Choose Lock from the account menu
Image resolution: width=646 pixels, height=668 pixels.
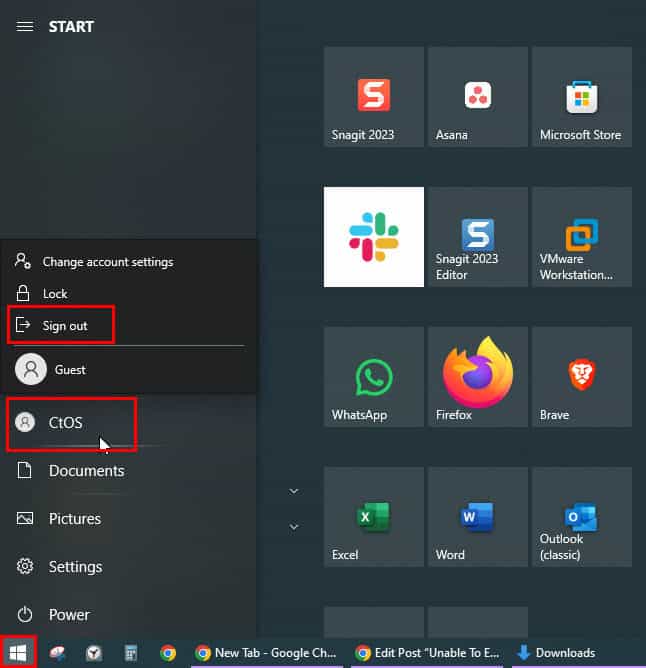tap(128, 294)
